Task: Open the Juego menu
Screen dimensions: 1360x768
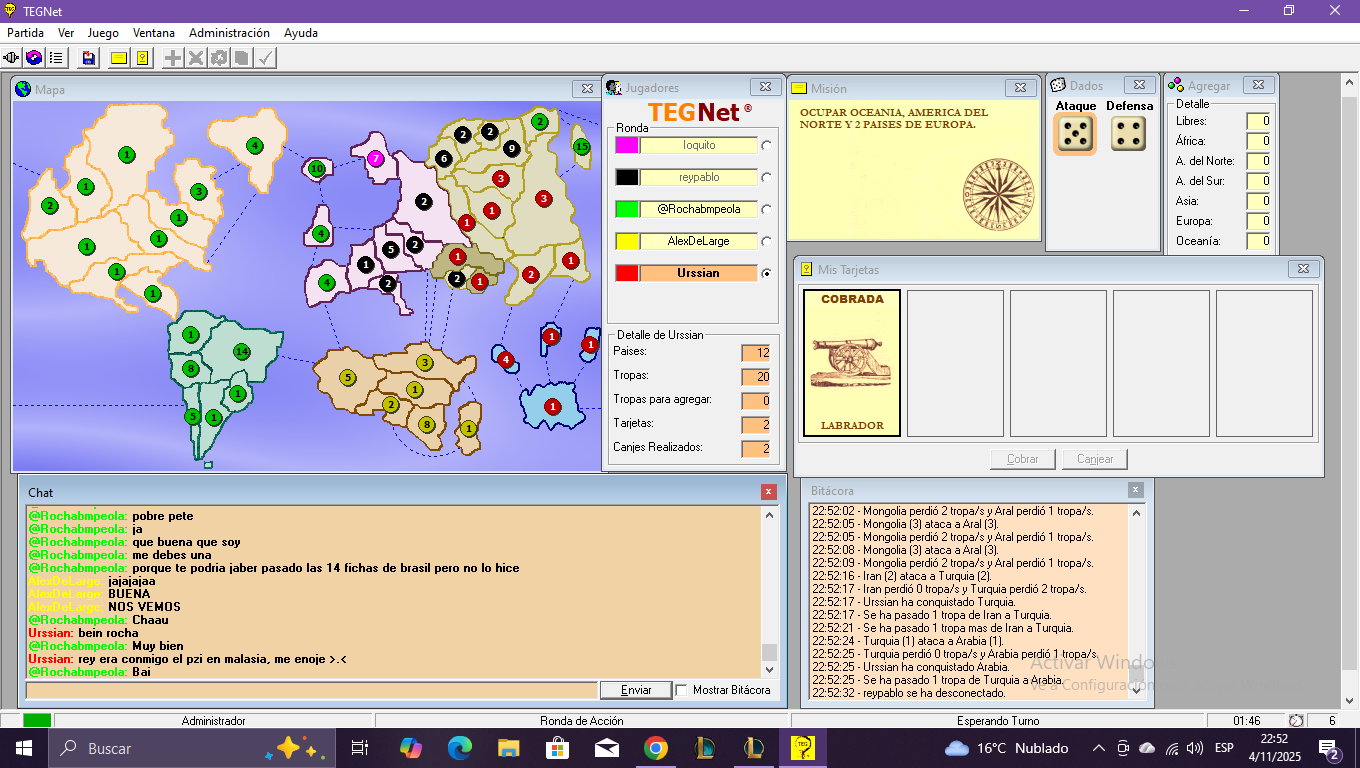Action: click(103, 33)
